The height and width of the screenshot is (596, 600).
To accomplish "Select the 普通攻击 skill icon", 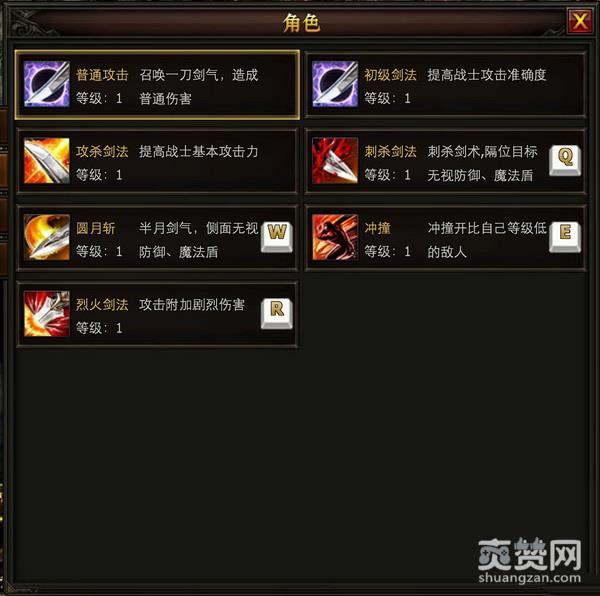I will [47, 84].
